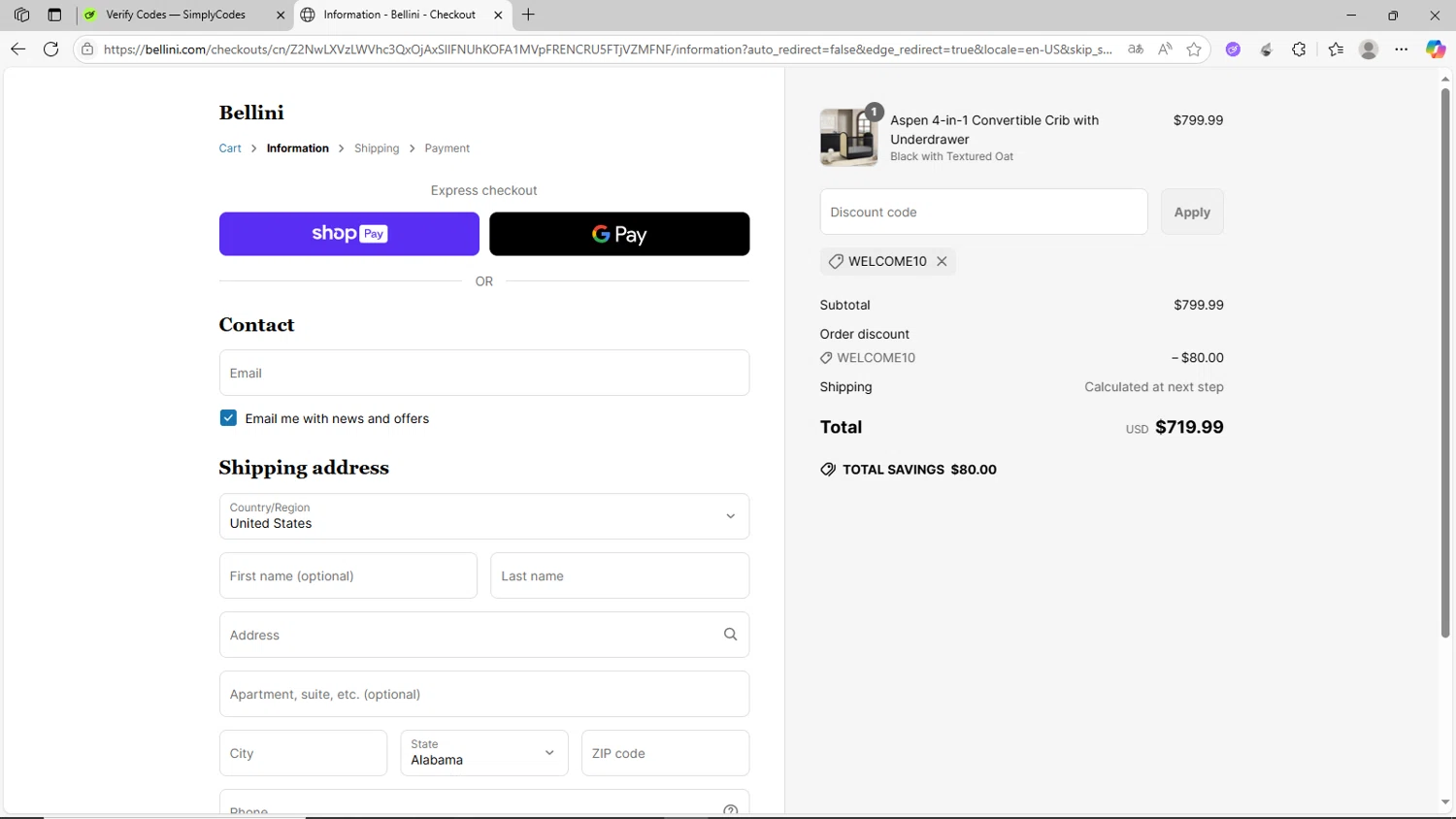1456x819 pixels.
Task: Click the phone field help icon
Action: 730,810
